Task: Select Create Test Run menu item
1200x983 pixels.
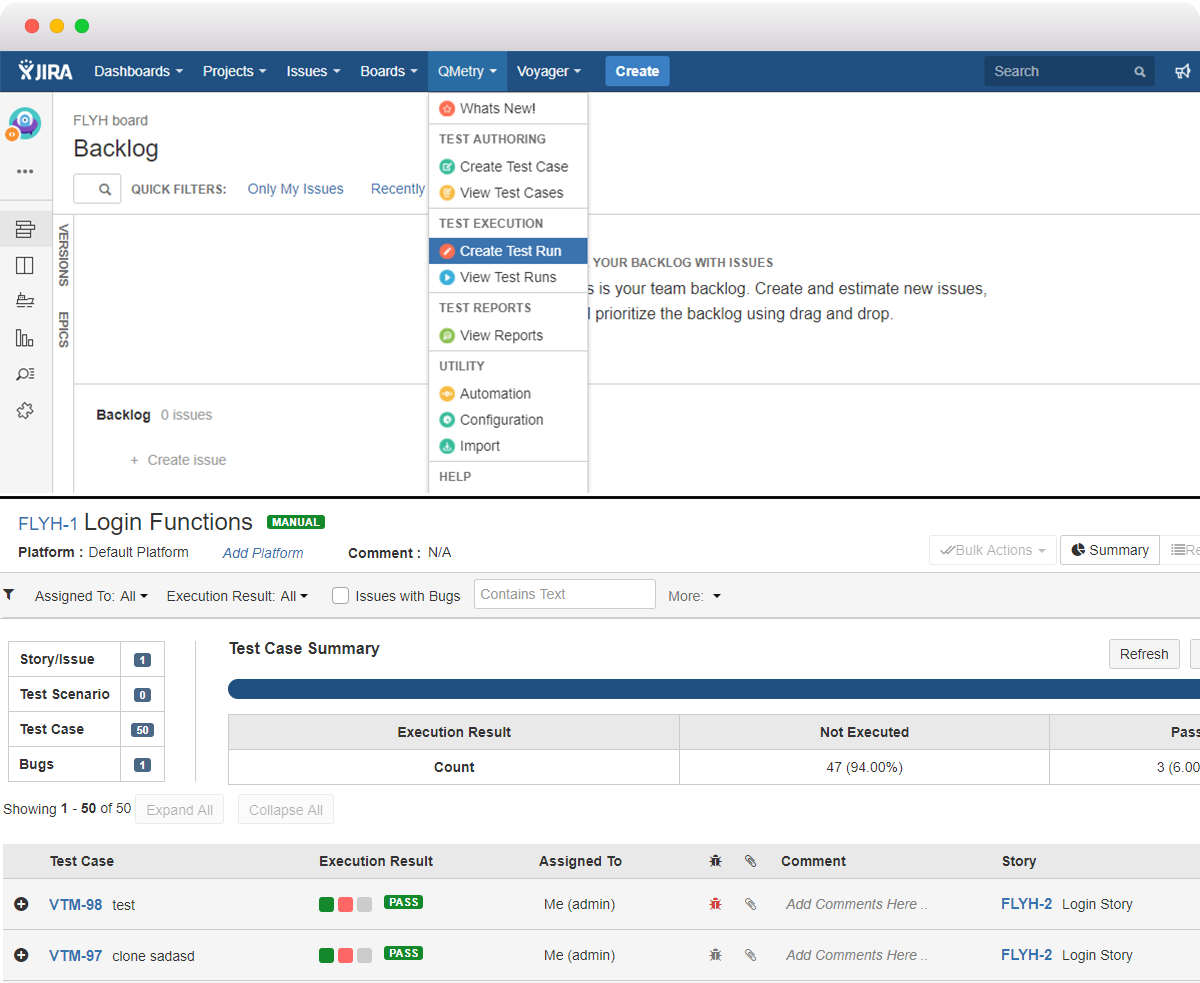Action: [508, 251]
